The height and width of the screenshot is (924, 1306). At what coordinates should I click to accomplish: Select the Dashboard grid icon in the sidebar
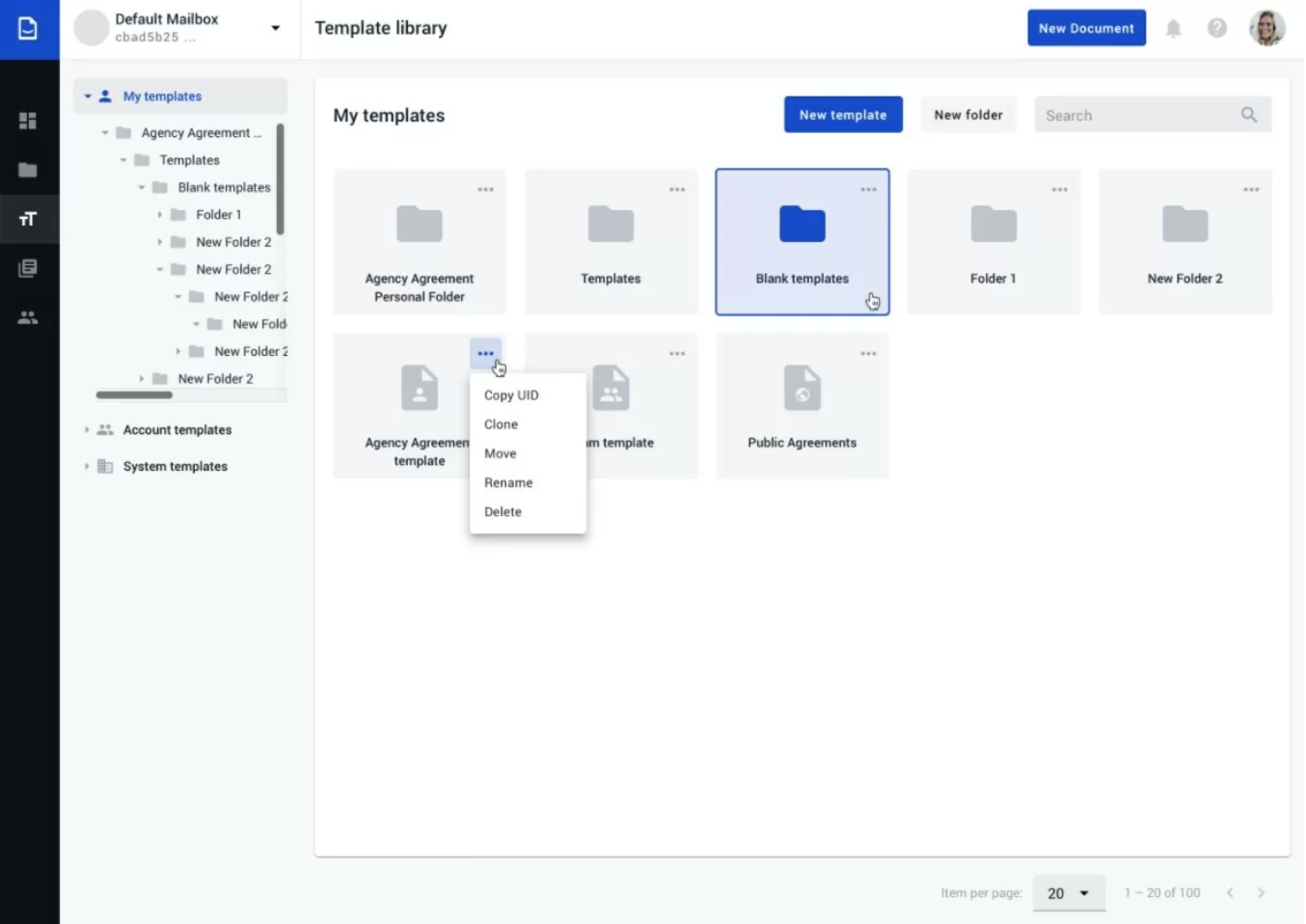[x=28, y=121]
